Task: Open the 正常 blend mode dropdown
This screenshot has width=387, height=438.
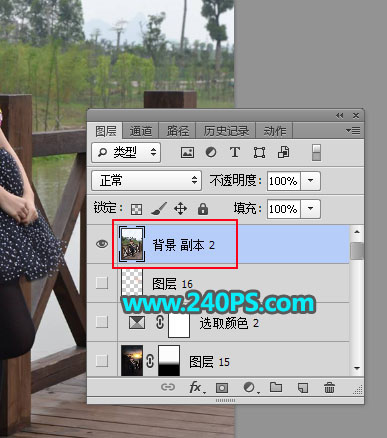Action: [x=147, y=181]
